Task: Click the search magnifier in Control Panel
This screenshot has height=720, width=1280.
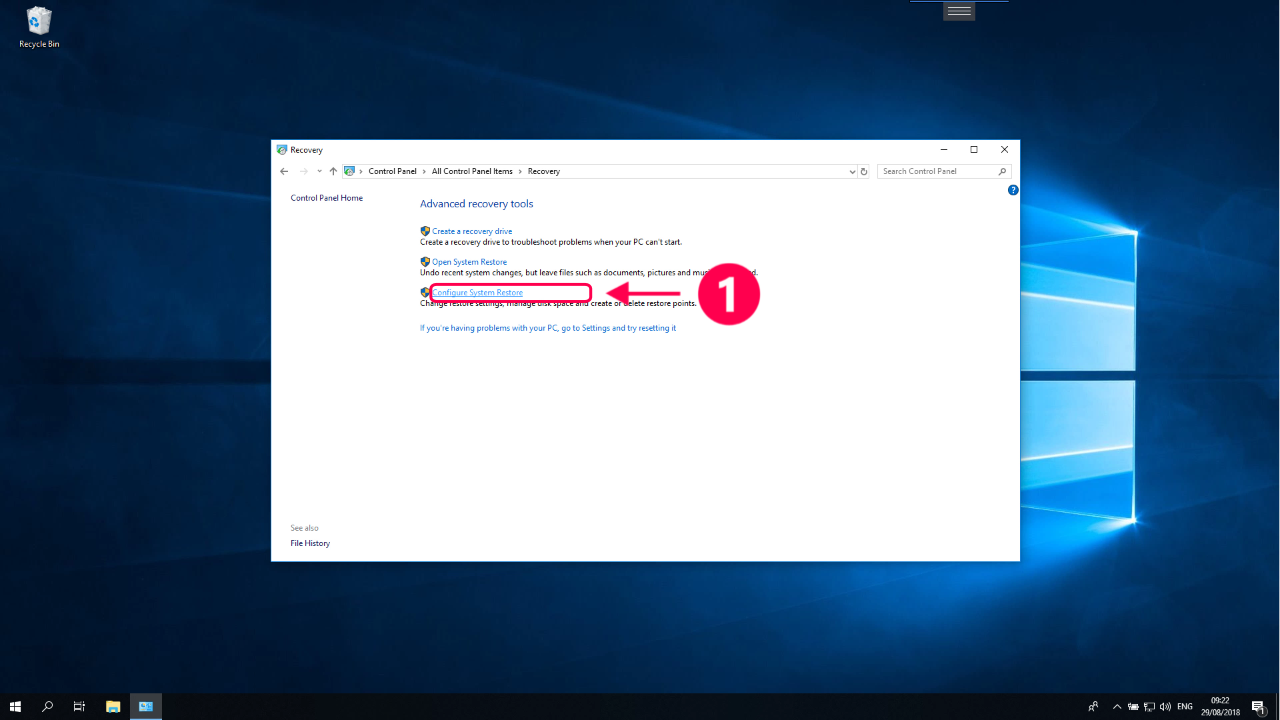Action: pyautogui.click(x=1003, y=171)
